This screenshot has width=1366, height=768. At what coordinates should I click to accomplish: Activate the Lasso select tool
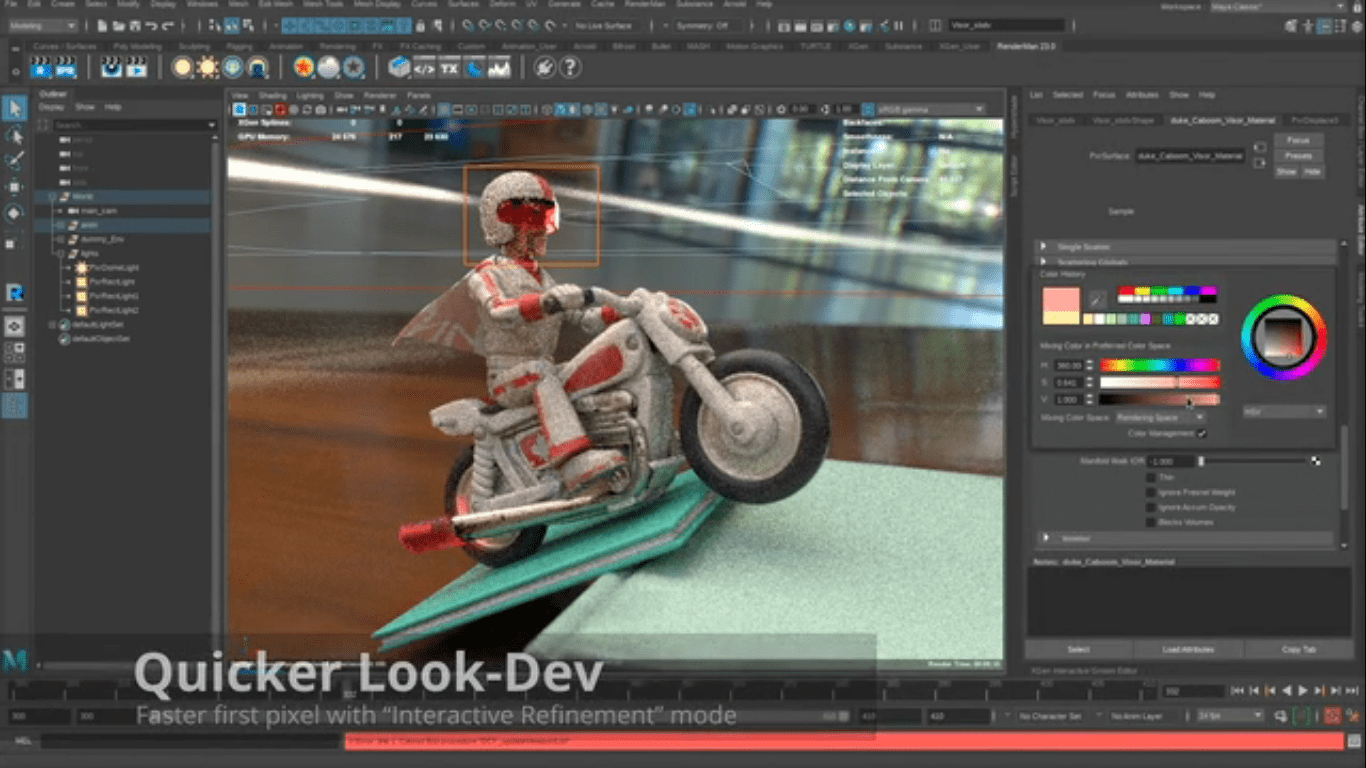pyautogui.click(x=14, y=135)
